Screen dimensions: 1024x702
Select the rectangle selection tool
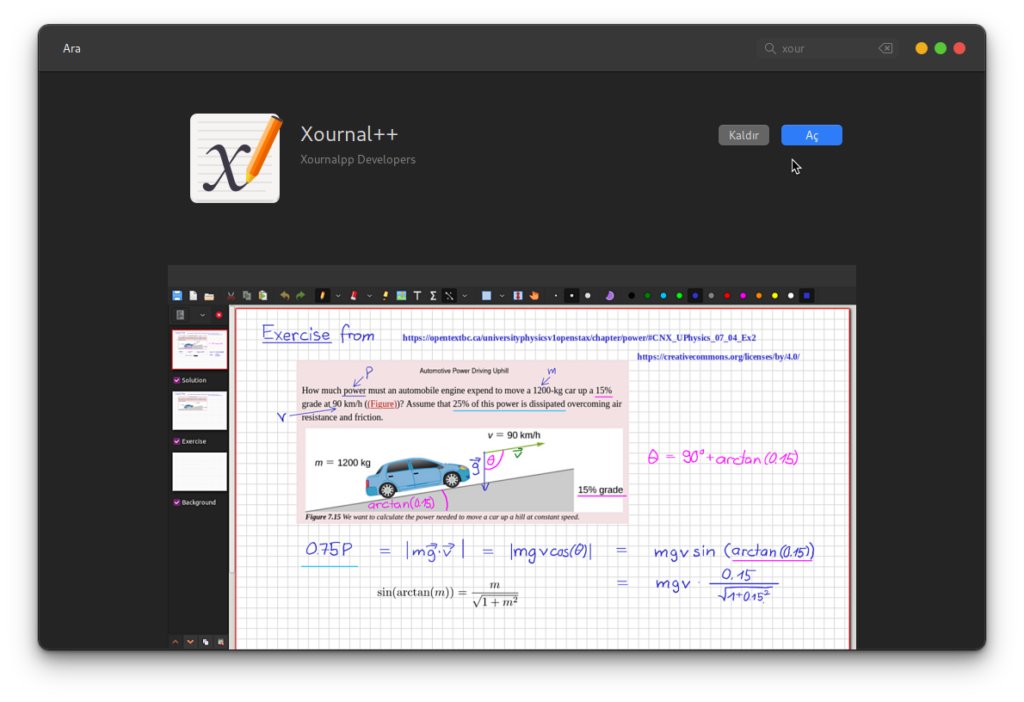tap(487, 296)
